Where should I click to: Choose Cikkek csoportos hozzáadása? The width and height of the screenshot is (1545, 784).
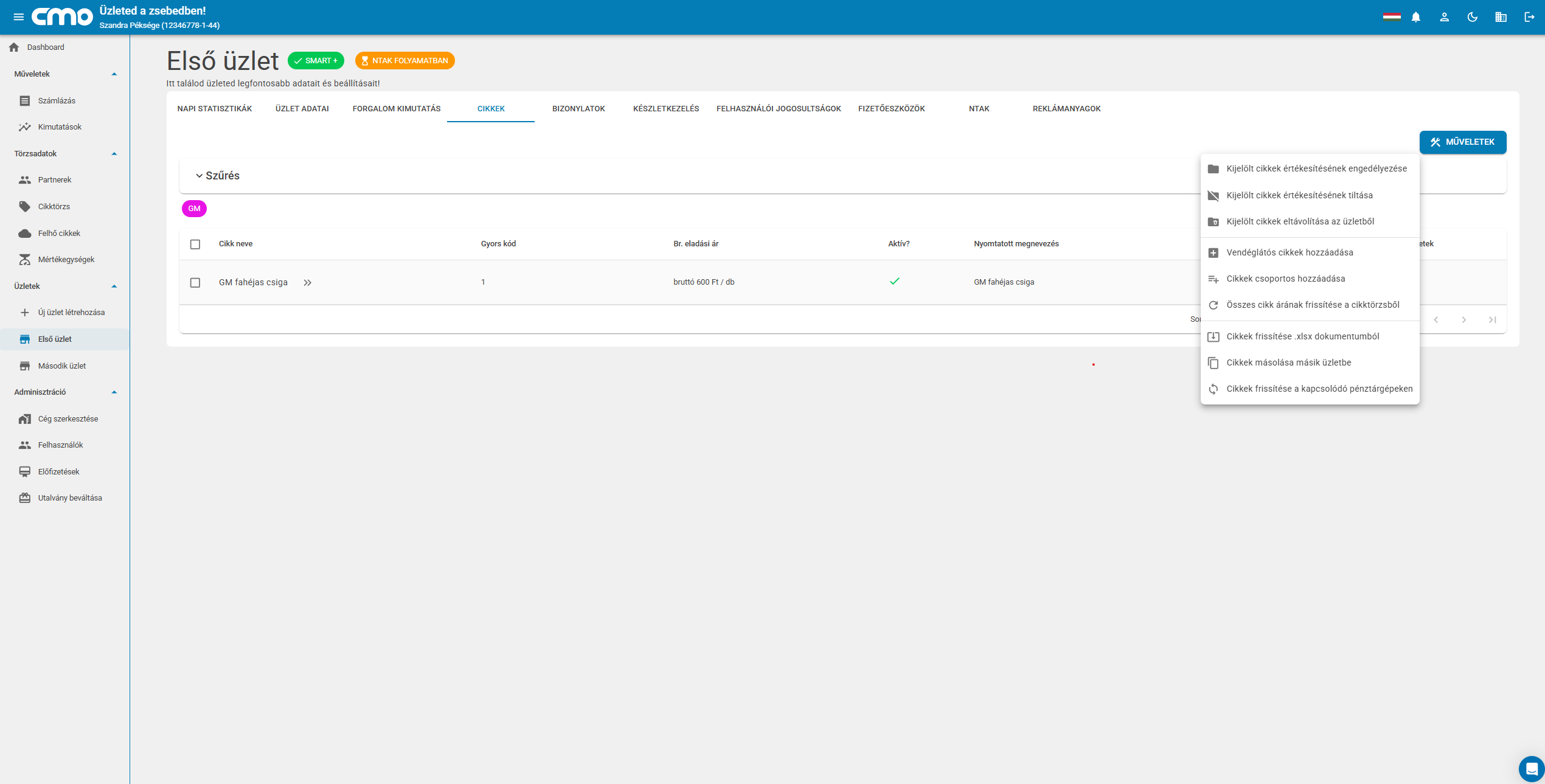pos(1310,279)
